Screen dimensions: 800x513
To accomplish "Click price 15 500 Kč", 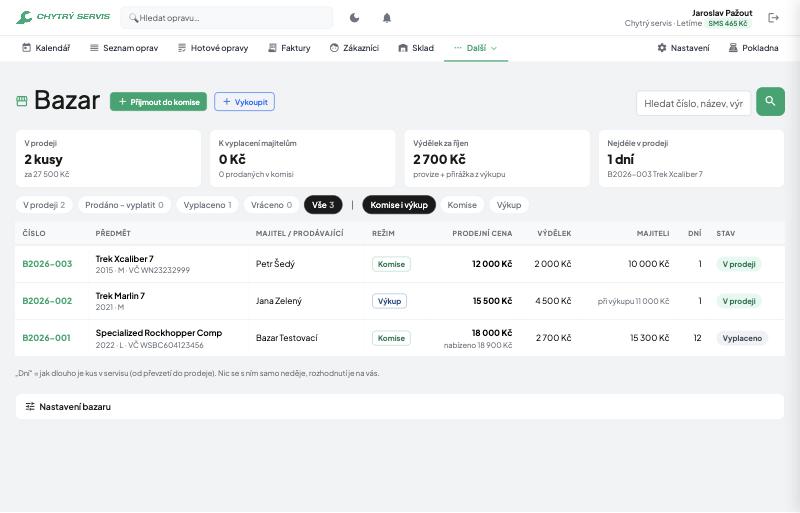I will (492, 301).
